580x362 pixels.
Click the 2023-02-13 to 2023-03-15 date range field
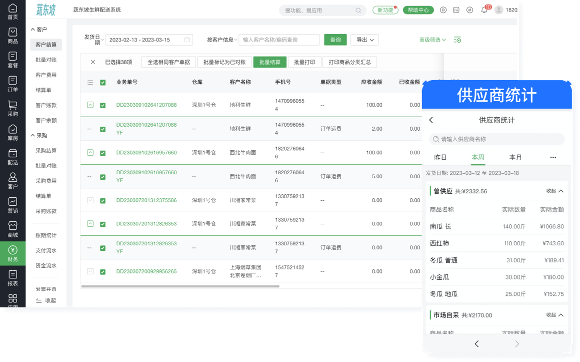pos(149,40)
